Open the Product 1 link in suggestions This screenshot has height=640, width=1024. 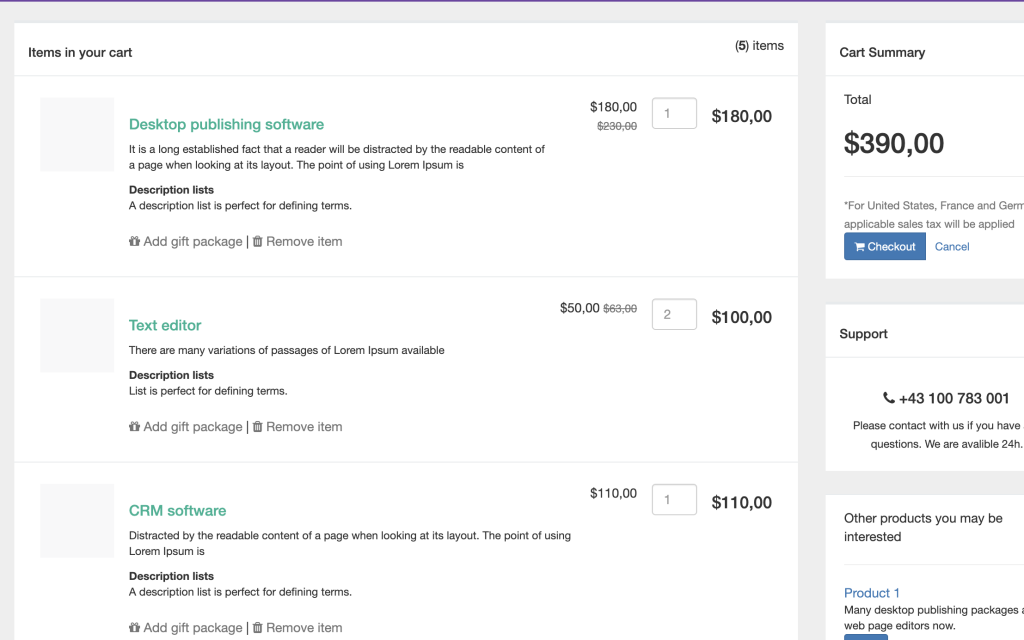871,593
